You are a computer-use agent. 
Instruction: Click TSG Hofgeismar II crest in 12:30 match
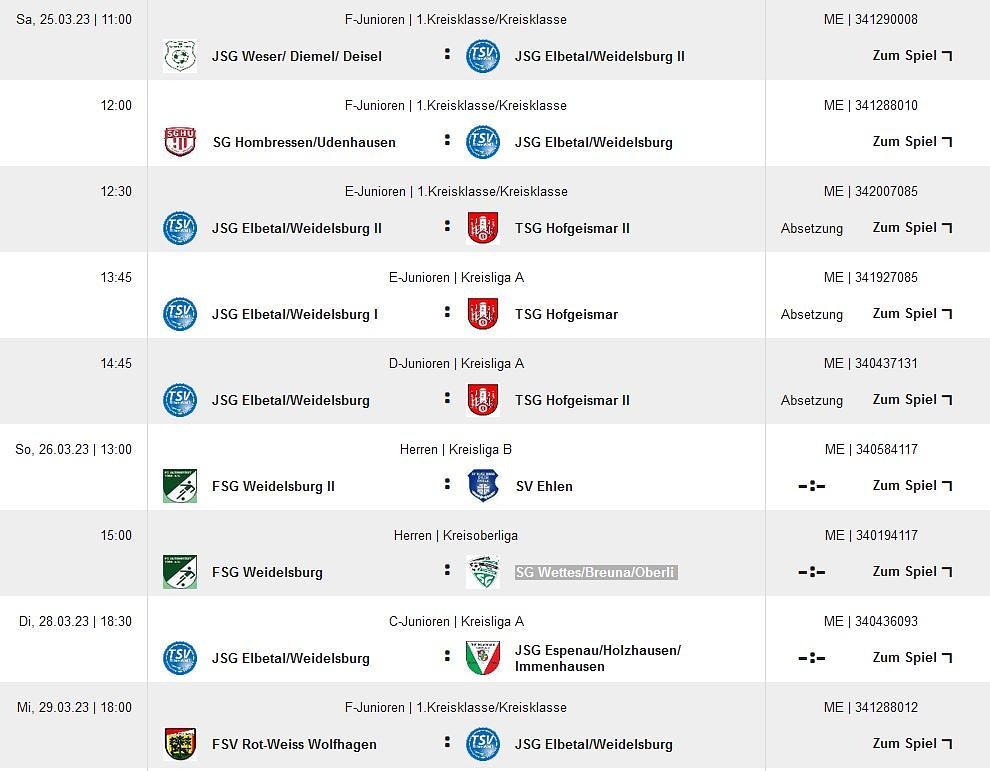point(483,228)
